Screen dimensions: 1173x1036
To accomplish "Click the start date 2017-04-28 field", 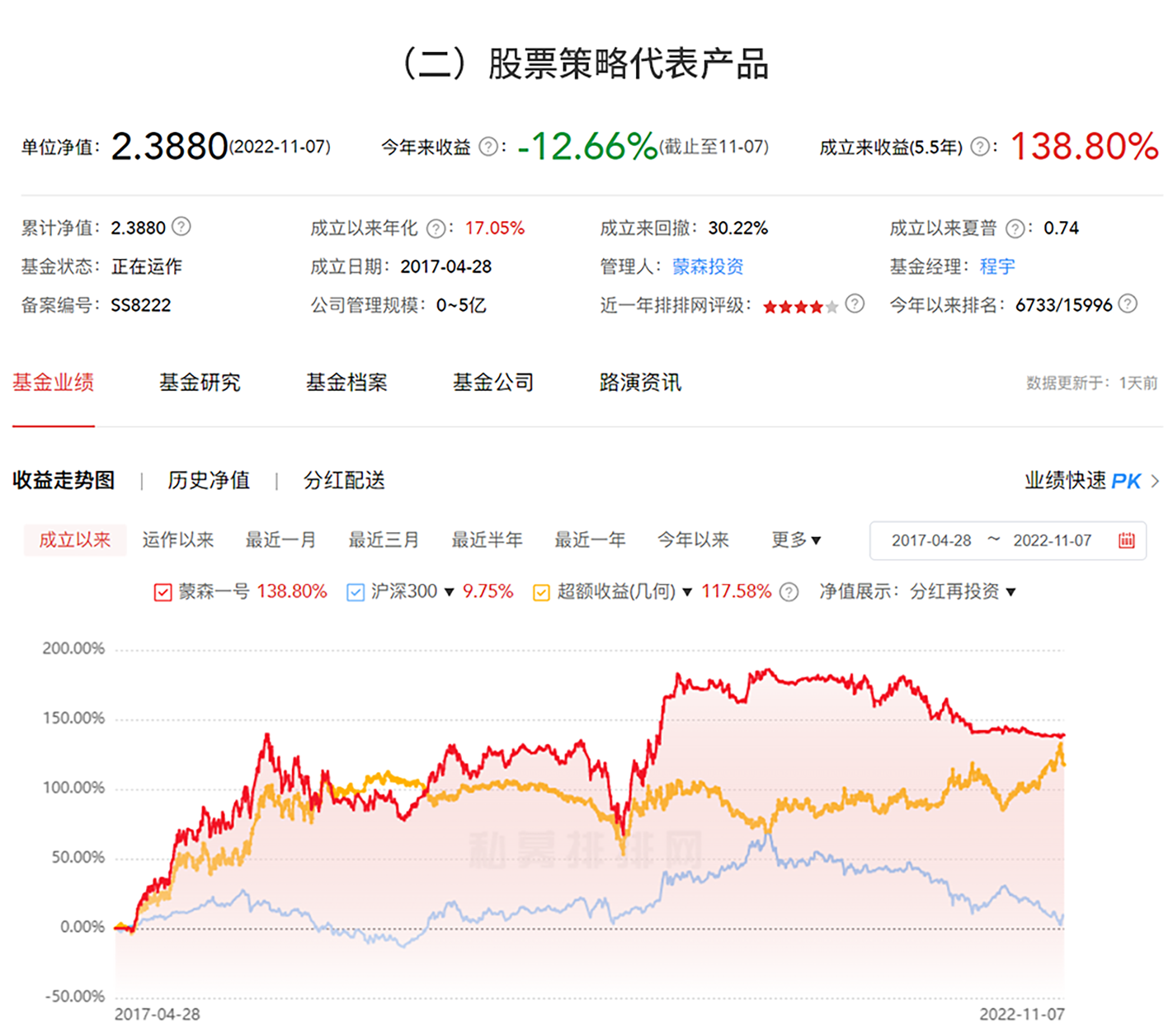I will pyautogui.click(x=931, y=540).
